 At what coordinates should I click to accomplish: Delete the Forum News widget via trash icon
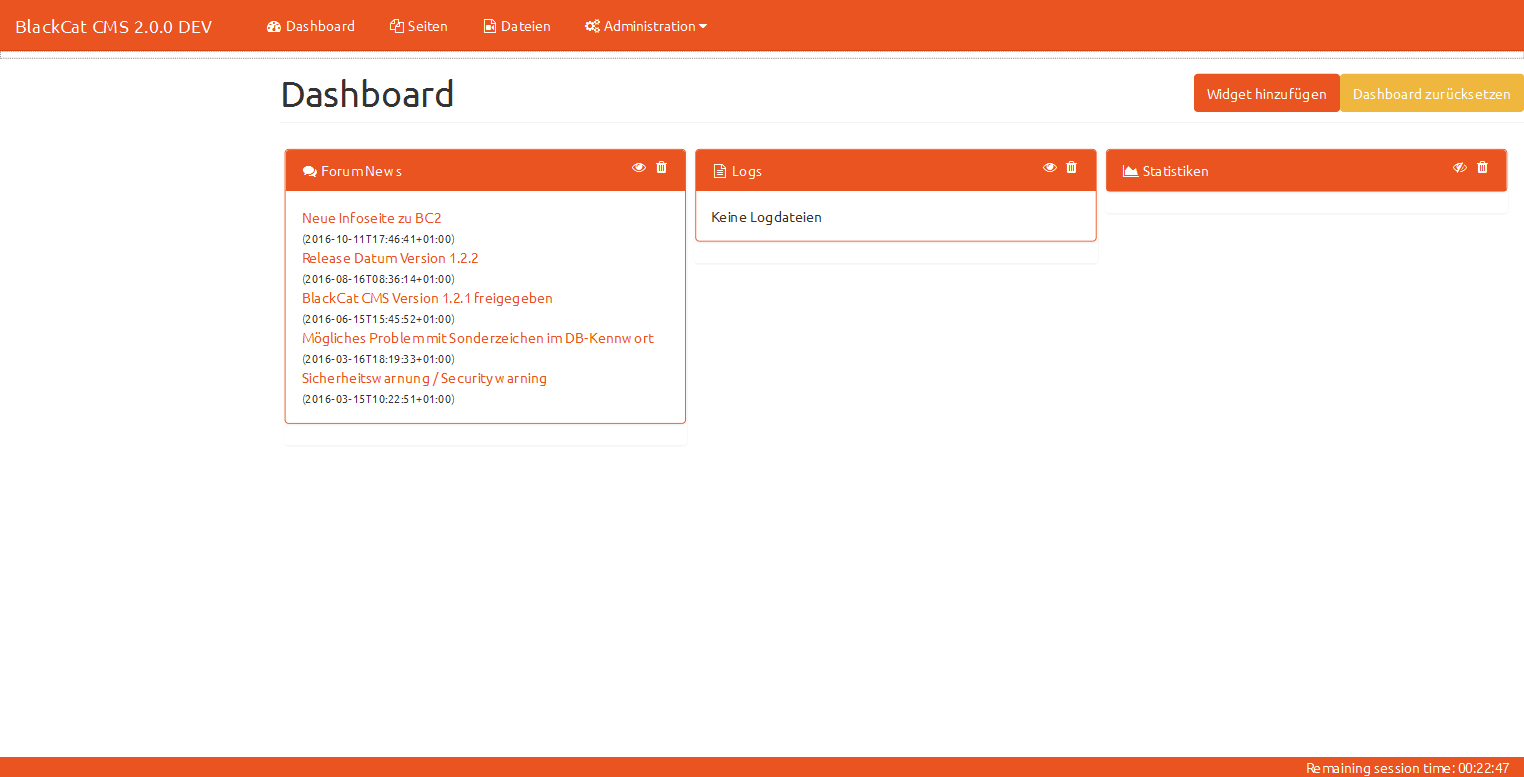coord(661,167)
